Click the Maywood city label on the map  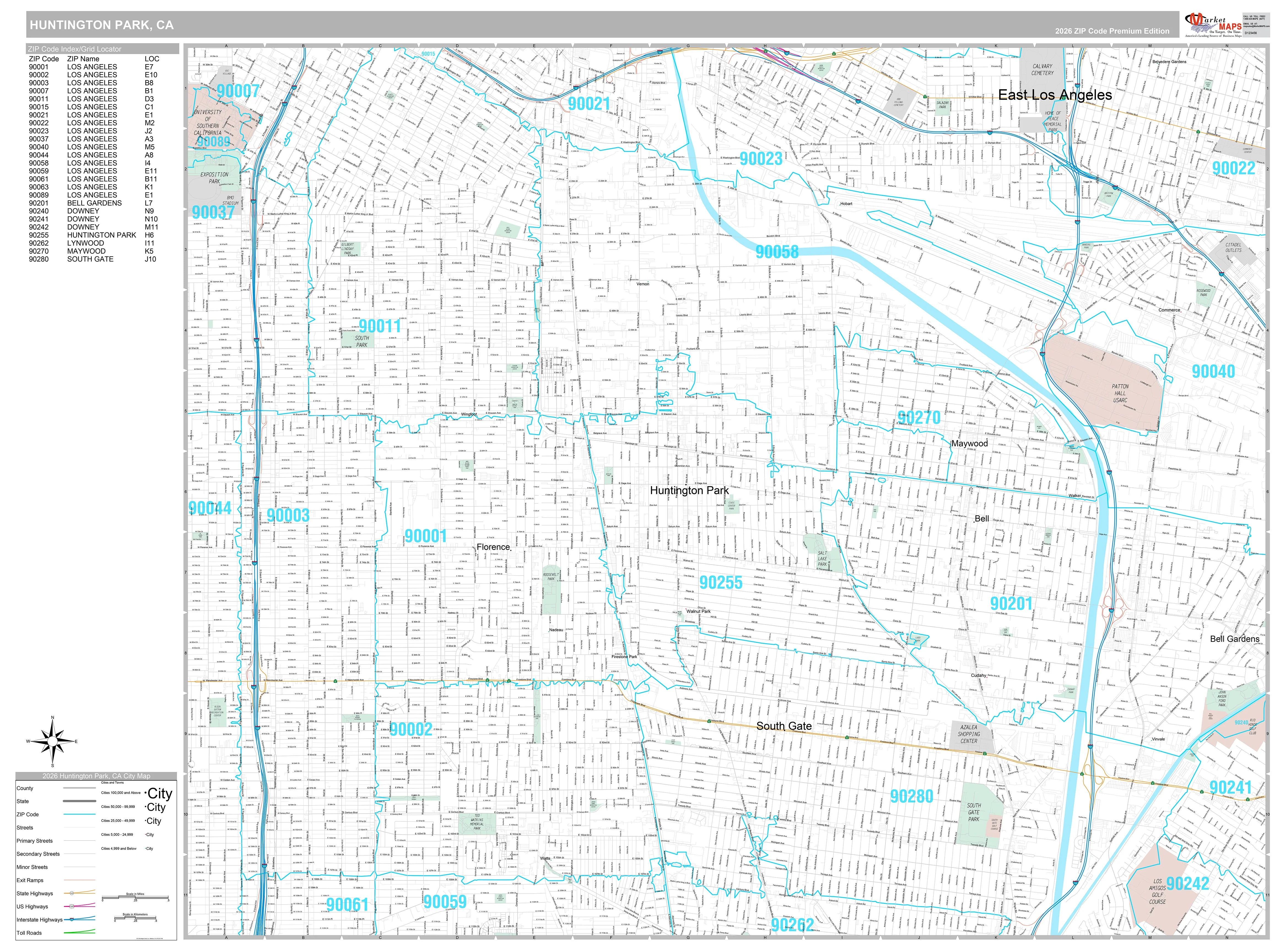point(969,444)
